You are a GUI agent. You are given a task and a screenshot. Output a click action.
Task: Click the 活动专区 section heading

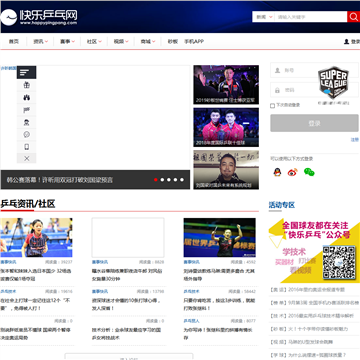(x=282, y=205)
